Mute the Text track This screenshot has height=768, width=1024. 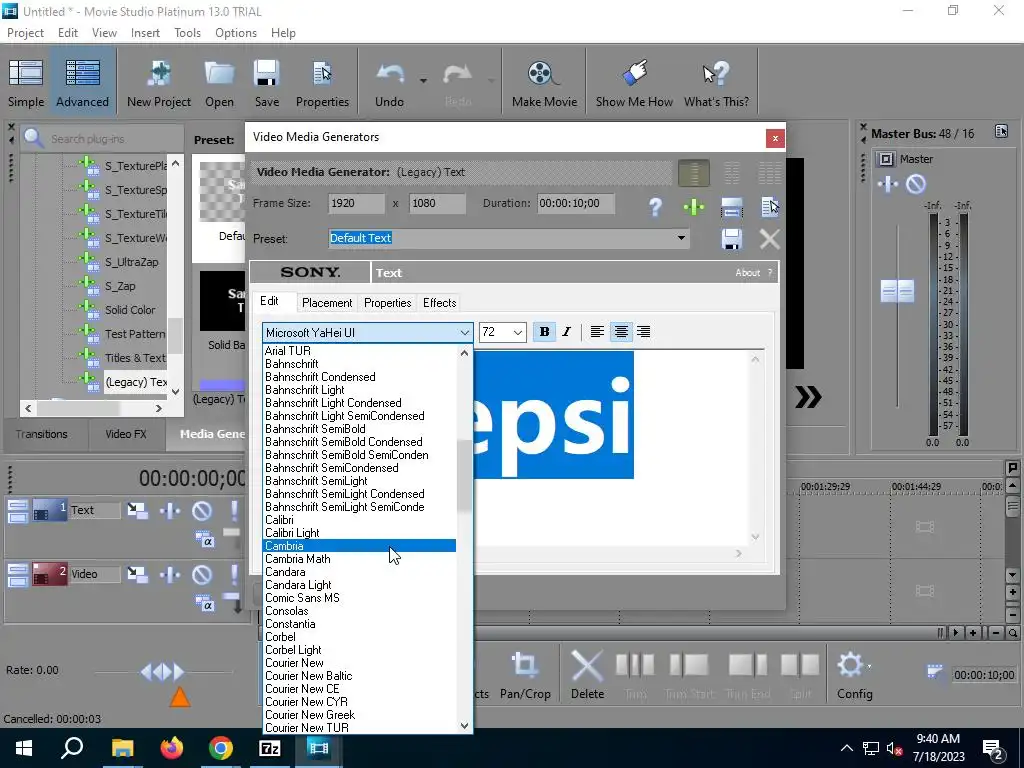point(202,510)
